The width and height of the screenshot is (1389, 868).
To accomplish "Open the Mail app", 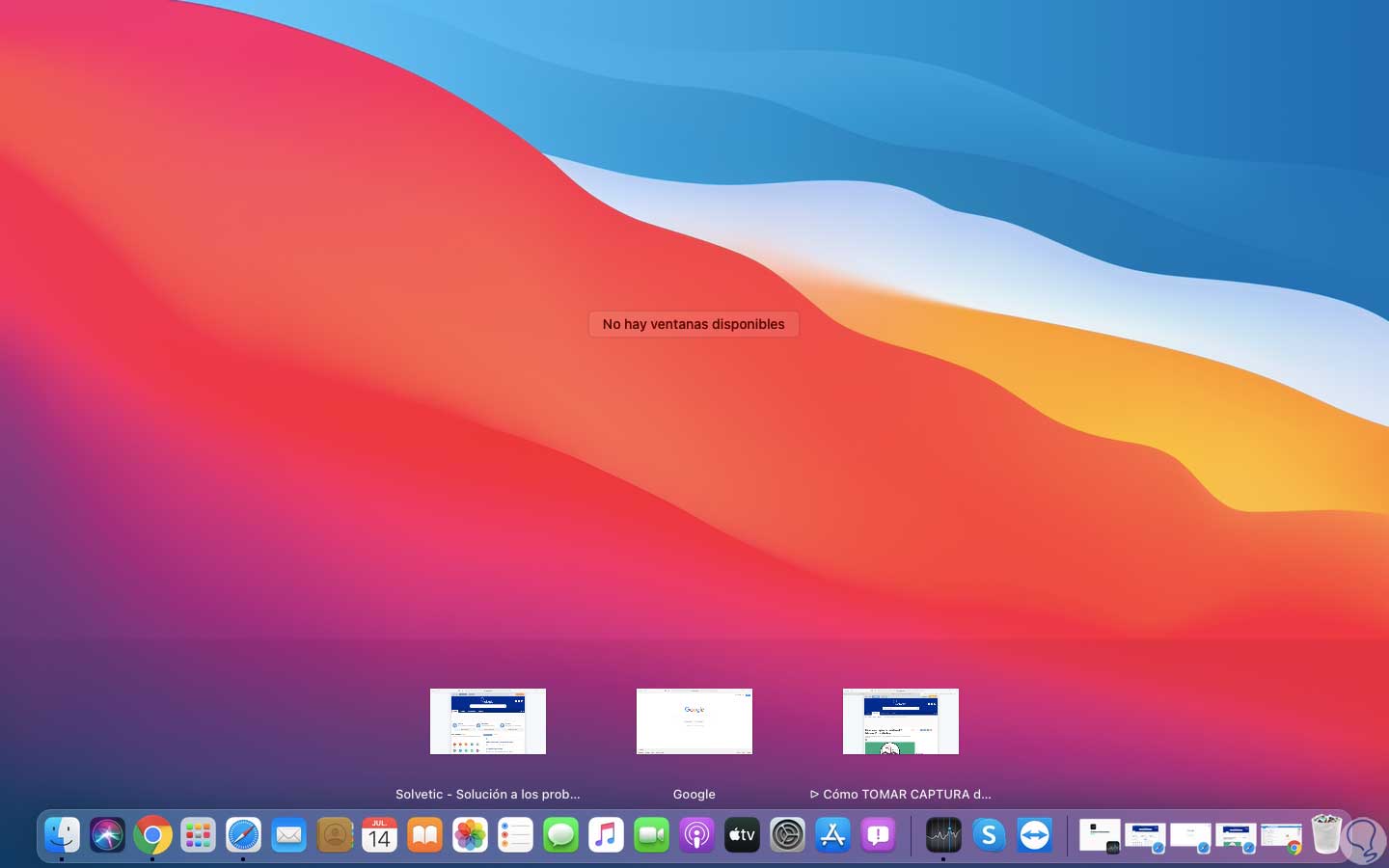I will coord(289,835).
